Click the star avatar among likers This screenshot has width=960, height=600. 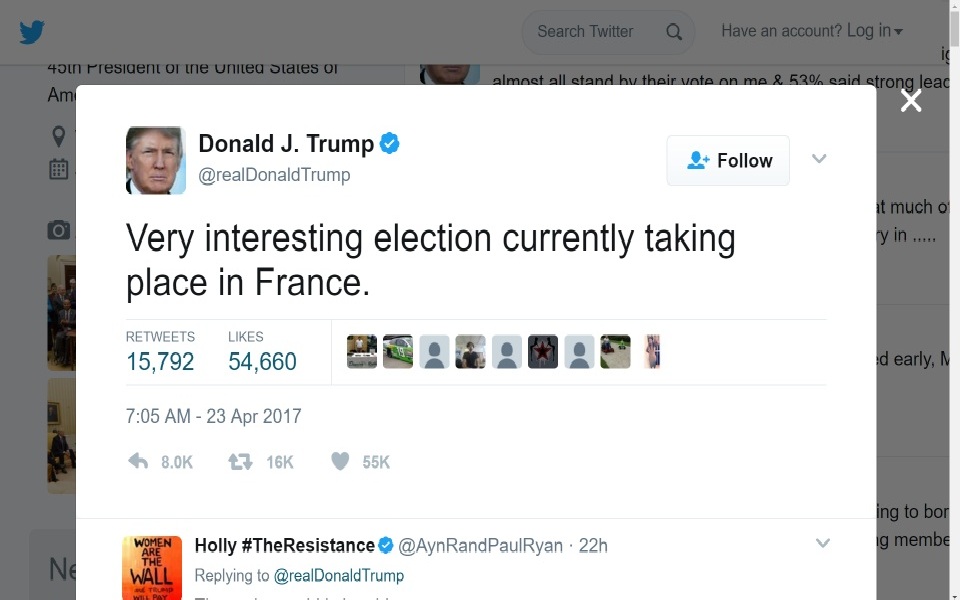pos(543,351)
